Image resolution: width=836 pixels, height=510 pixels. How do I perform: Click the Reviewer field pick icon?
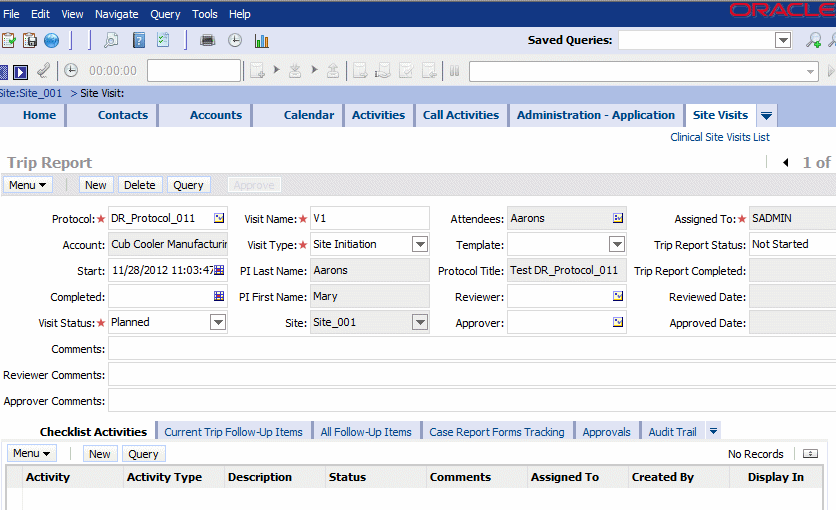pyautogui.click(x=618, y=296)
